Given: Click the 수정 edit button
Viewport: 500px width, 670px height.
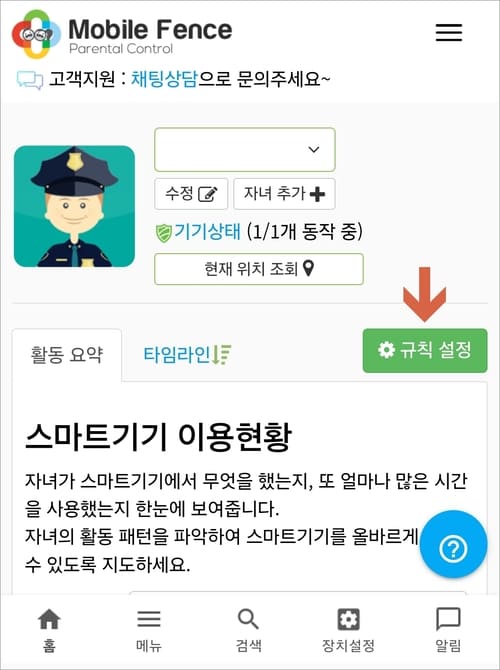Looking at the screenshot, I should [x=191, y=194].
